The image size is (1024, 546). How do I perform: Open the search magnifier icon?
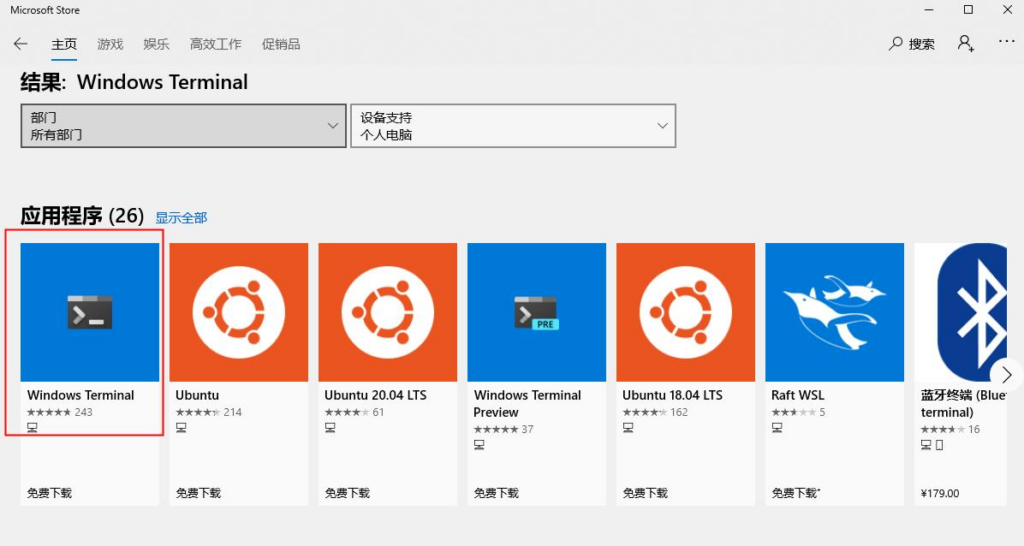(x=896, y=44)
